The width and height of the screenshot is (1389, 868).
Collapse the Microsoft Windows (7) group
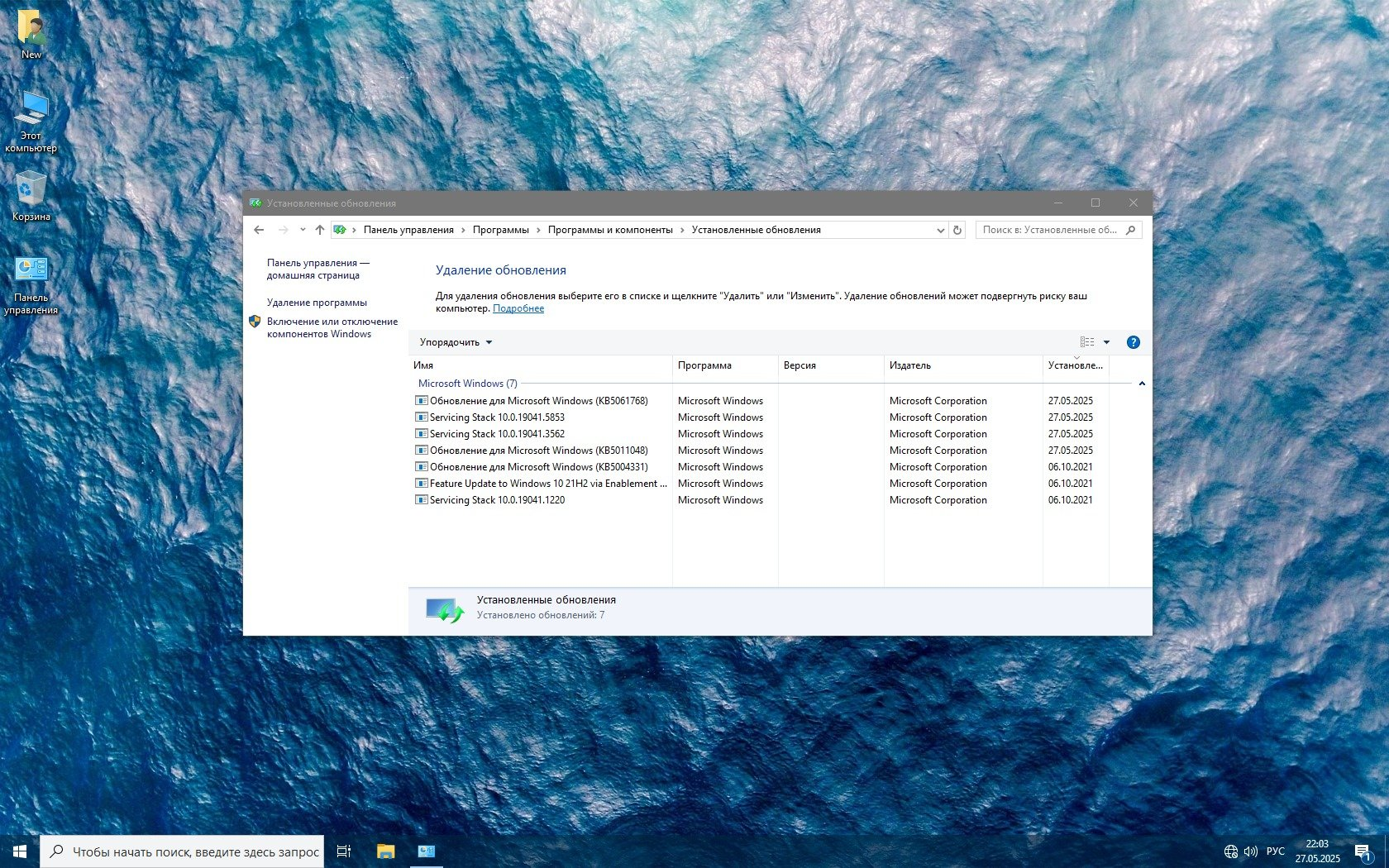pos(1142,384)
